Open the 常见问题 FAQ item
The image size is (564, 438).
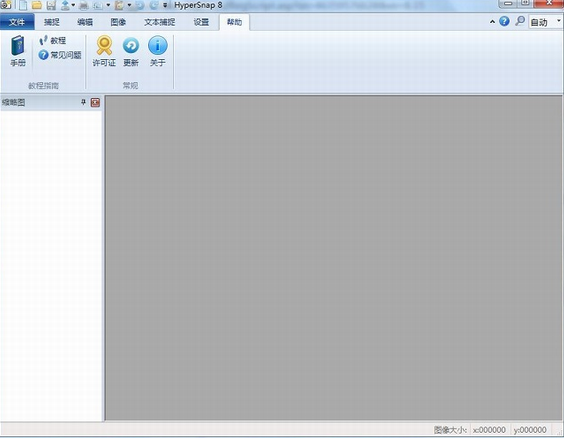[x=60, y=55]
